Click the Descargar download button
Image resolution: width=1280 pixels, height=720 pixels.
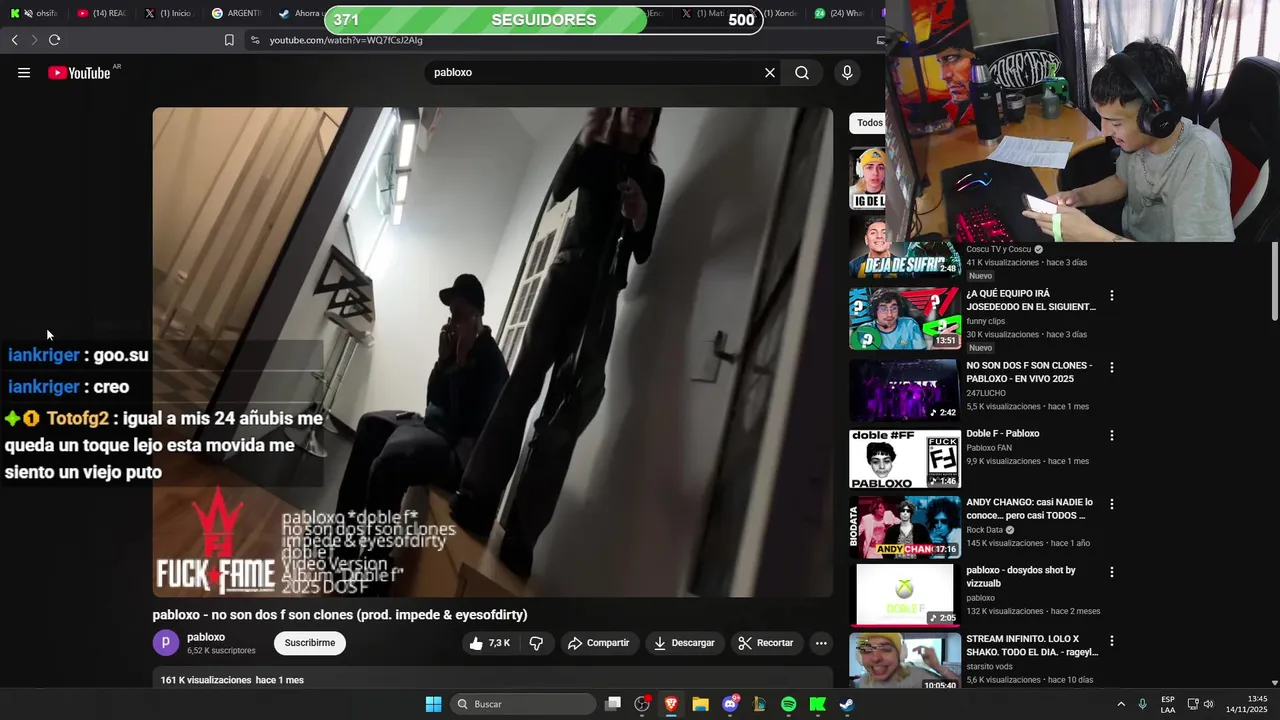tap(684, 643)
